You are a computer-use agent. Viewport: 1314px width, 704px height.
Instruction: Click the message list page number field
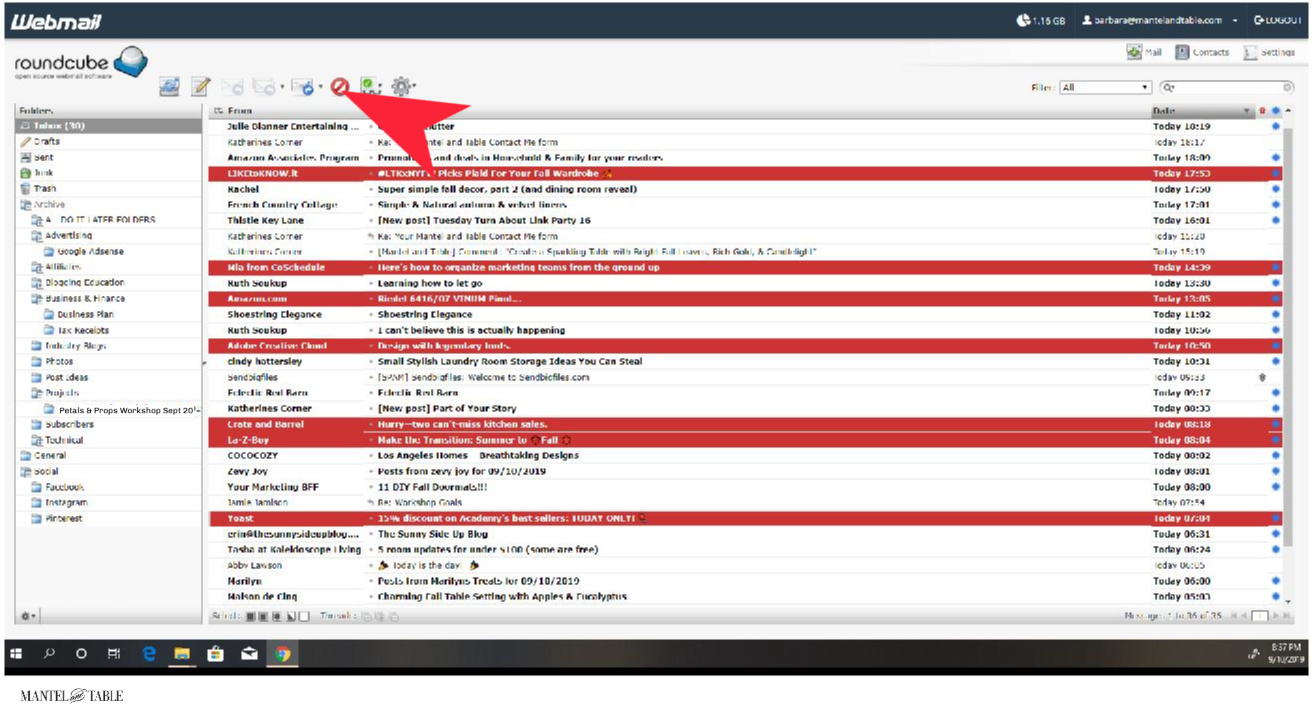[1260, 616]
